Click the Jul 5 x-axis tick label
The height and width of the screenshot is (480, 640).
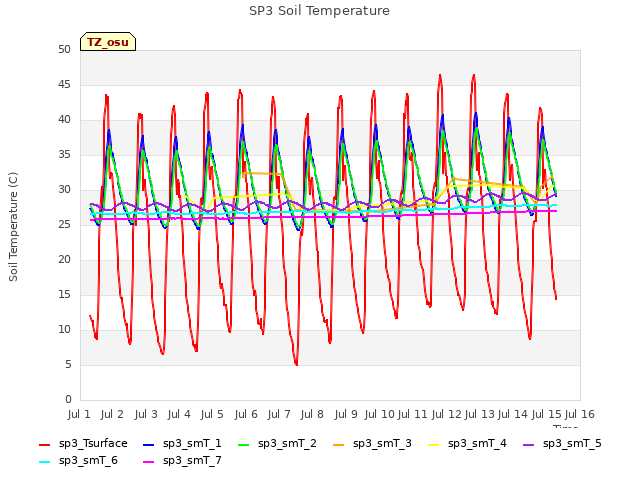212,414
